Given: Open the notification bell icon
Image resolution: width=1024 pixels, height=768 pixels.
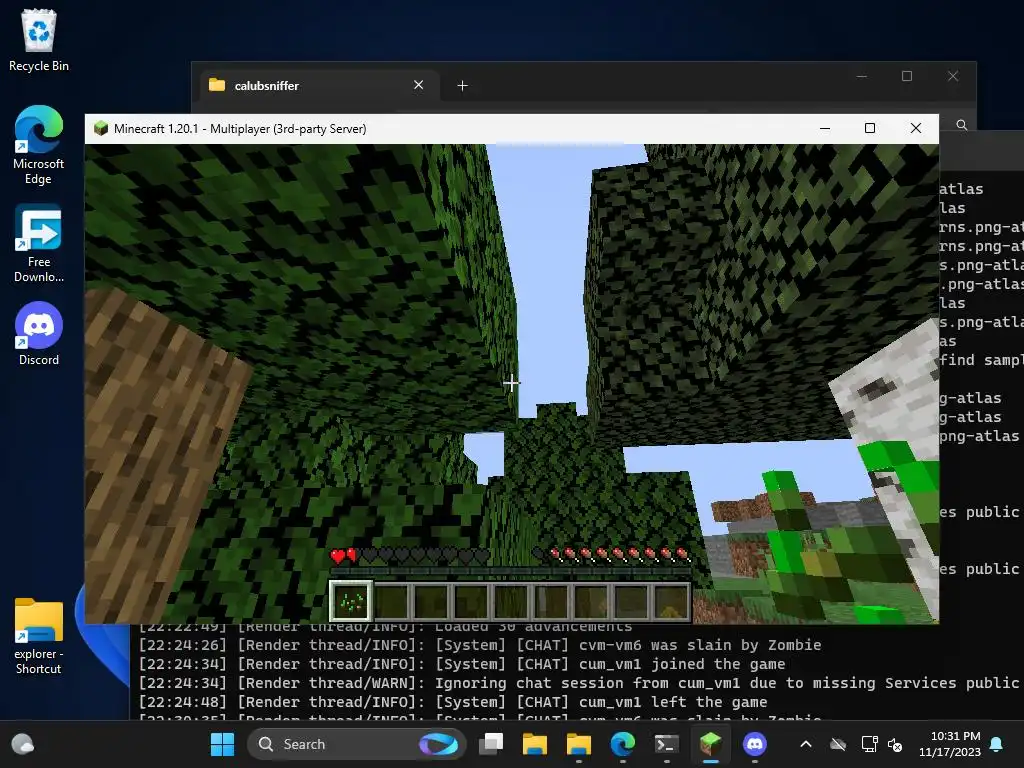Looking at the screenshot, I should pyautogui.click(x=997, y=744).
